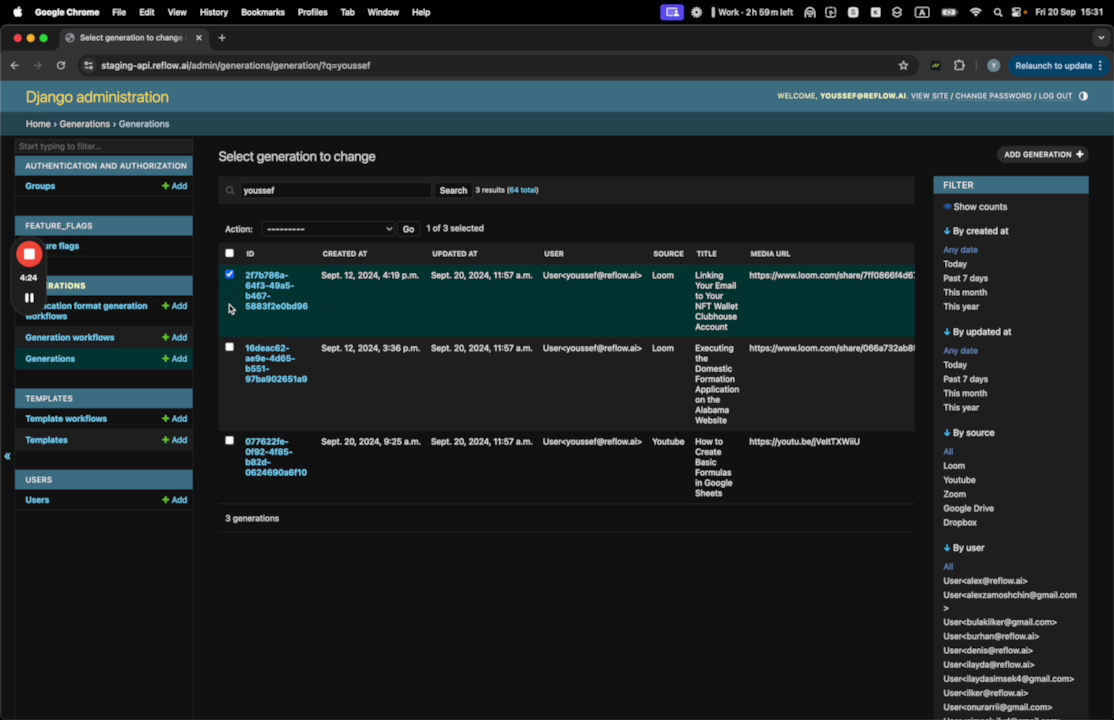Check the How to Create Basic Formulas row
The height and width of the screenshot is (720, 1114).
(229, 441)
